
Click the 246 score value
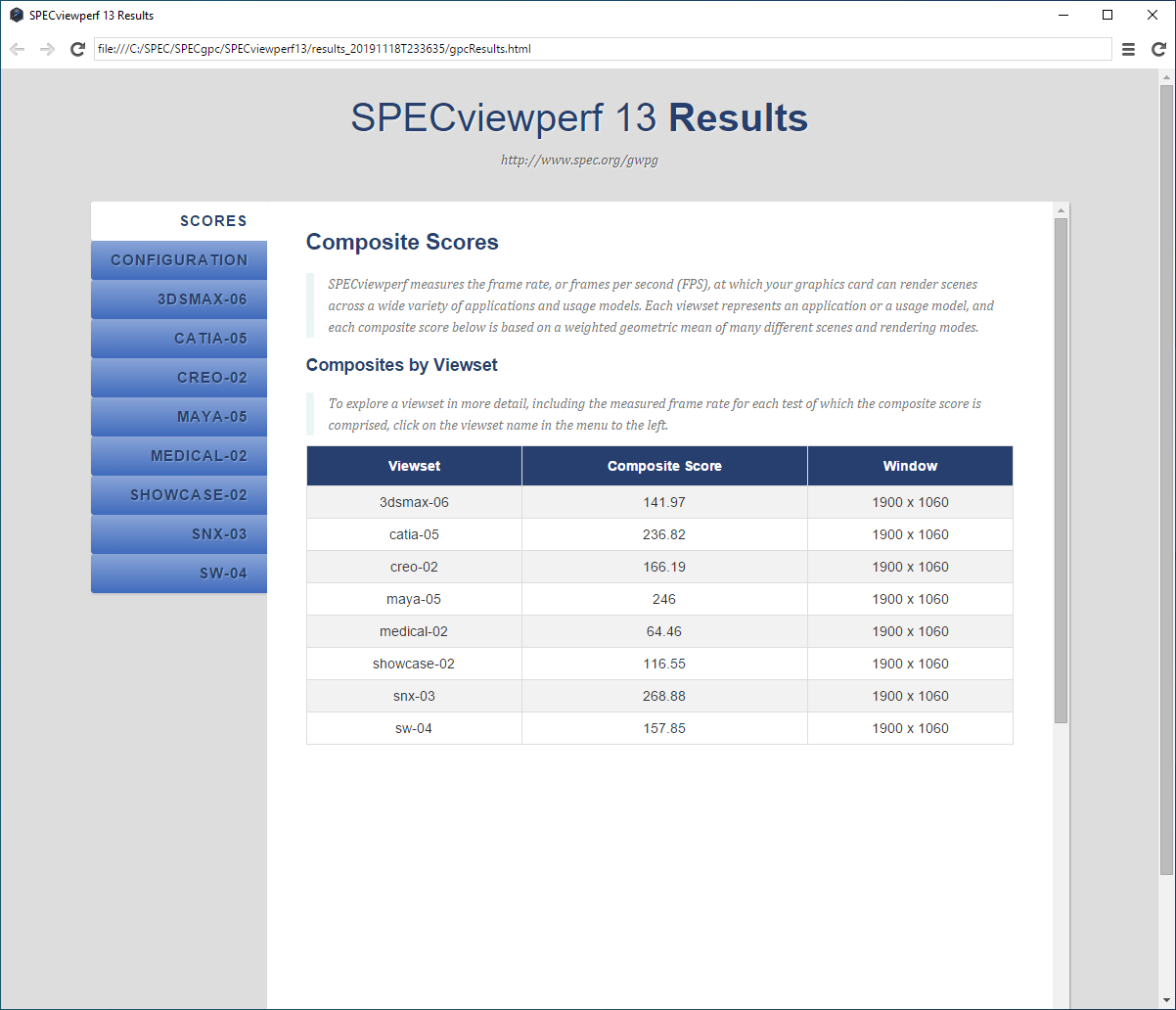point(665,599)
